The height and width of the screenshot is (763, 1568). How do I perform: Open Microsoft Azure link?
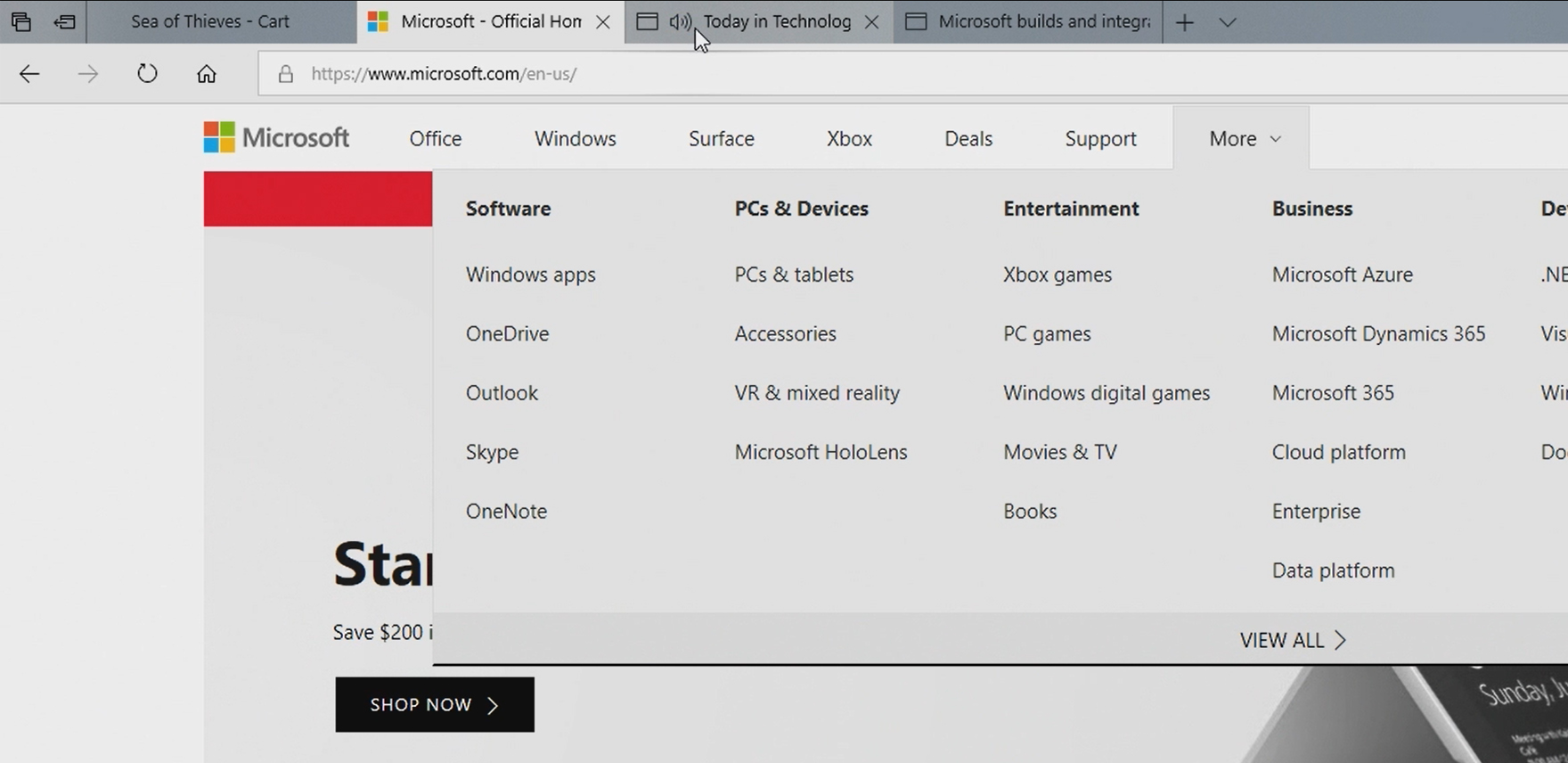coord(1343,275)
